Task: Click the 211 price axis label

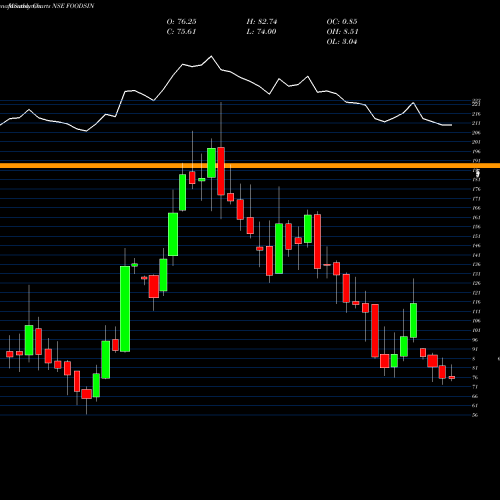Action: (x=476, y=123)
